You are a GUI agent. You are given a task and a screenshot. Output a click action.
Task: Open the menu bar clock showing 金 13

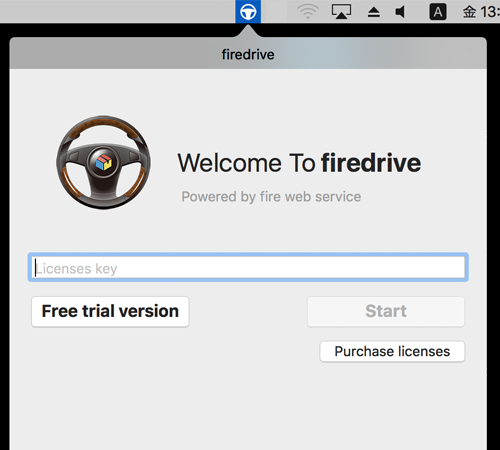click(x=481, y=12)
